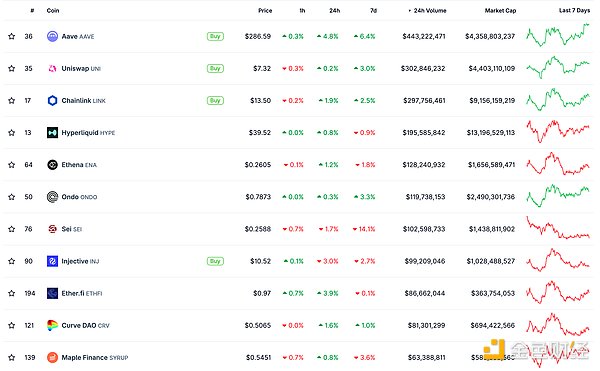600x371 pixels.
Task: Toggle favorite star for Aave
Action: click(12, 36)
